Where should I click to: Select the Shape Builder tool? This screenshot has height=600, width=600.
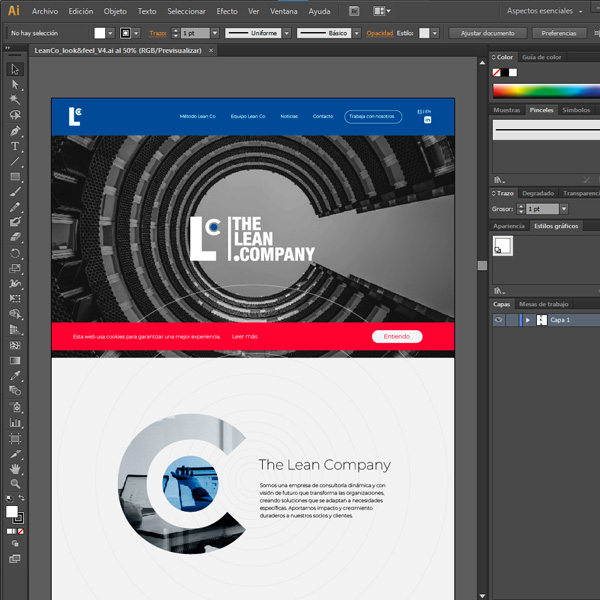[15, 314]
